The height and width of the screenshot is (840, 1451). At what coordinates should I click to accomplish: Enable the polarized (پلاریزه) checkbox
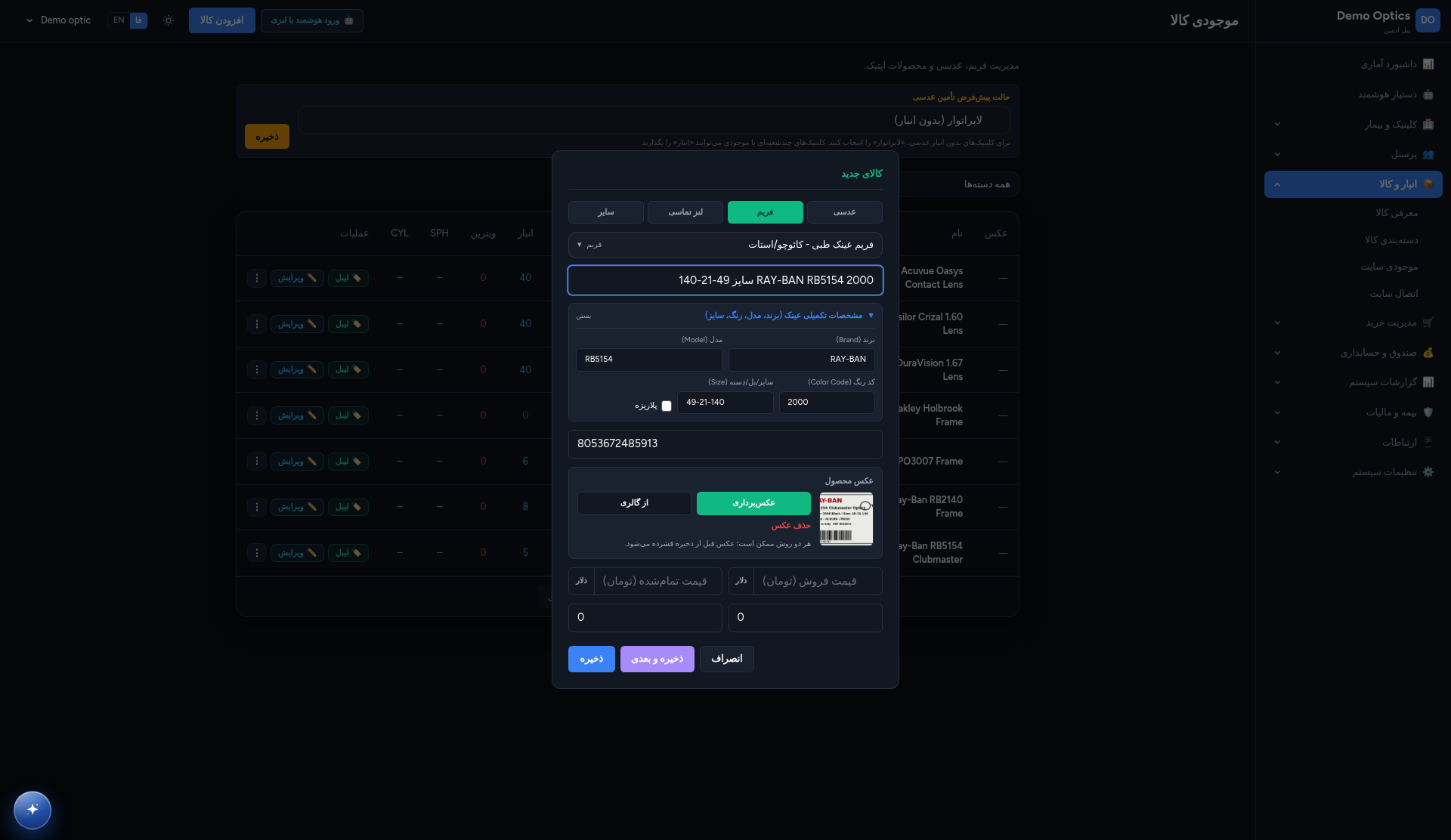pyautogui.click(x=667, y=406)
